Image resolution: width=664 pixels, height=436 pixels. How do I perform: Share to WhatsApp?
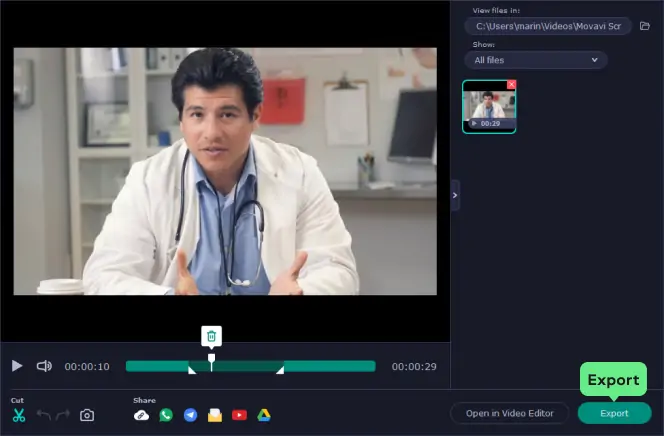click(166, 415)
